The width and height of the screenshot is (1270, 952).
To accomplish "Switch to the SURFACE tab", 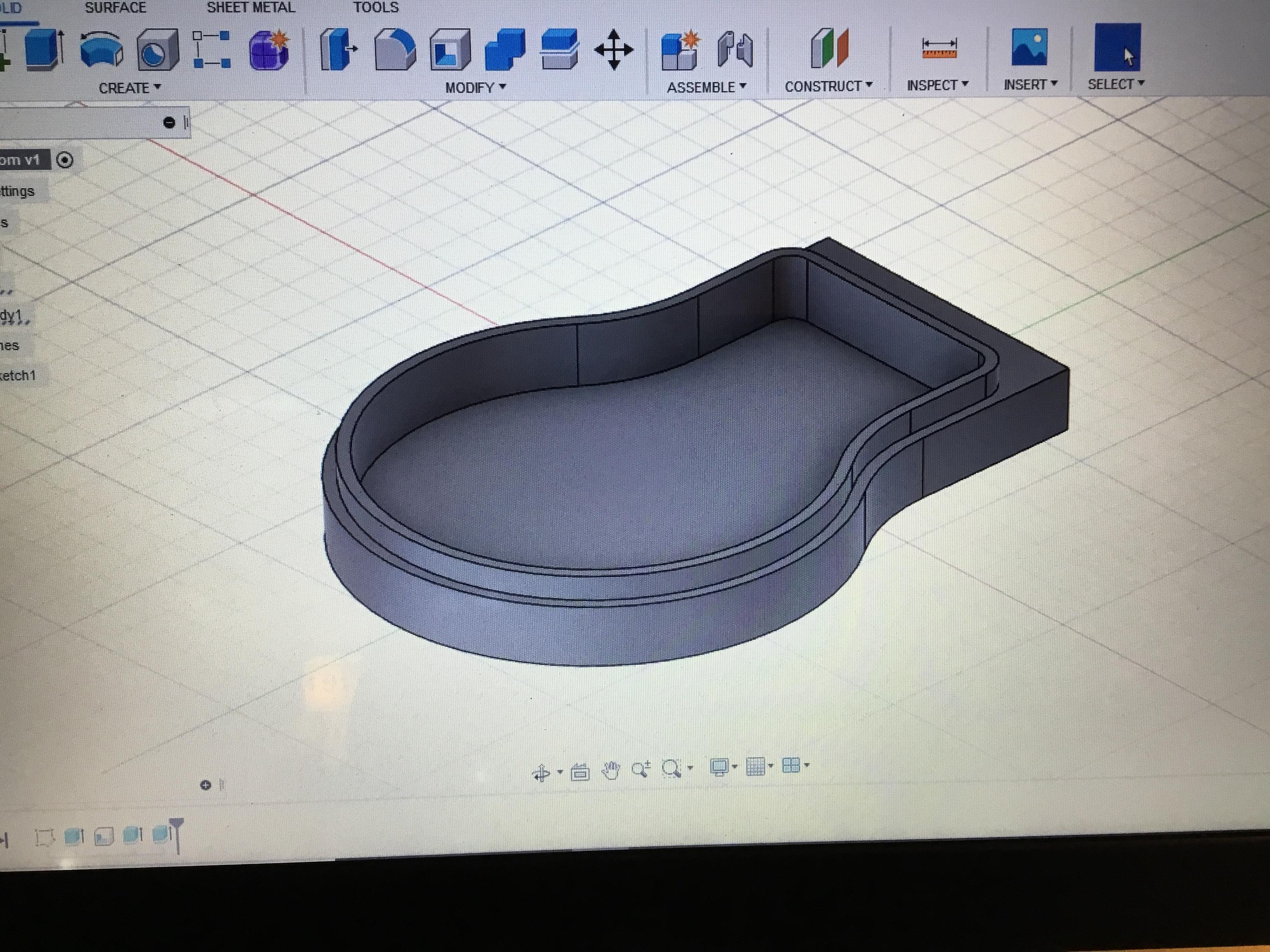I will coord(116,7).
